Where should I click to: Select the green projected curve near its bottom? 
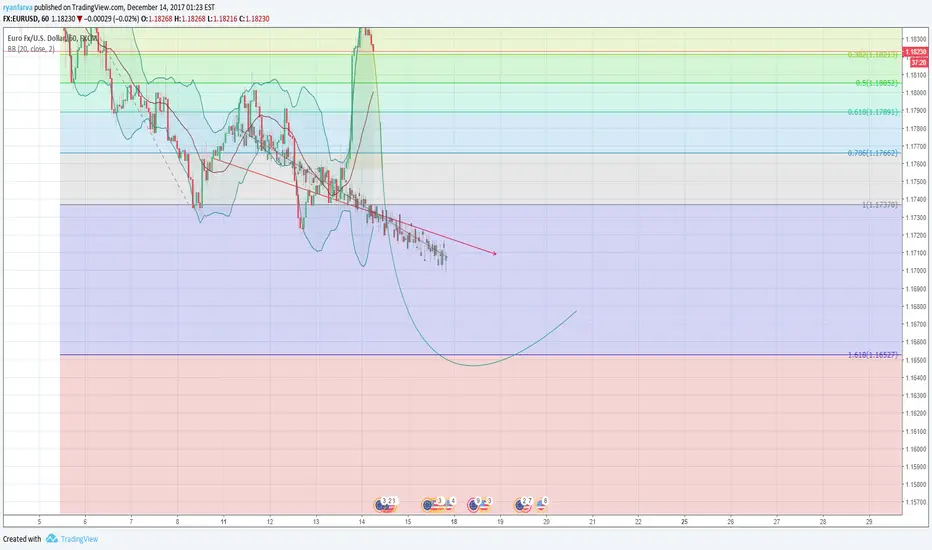[x=474, y=364]
